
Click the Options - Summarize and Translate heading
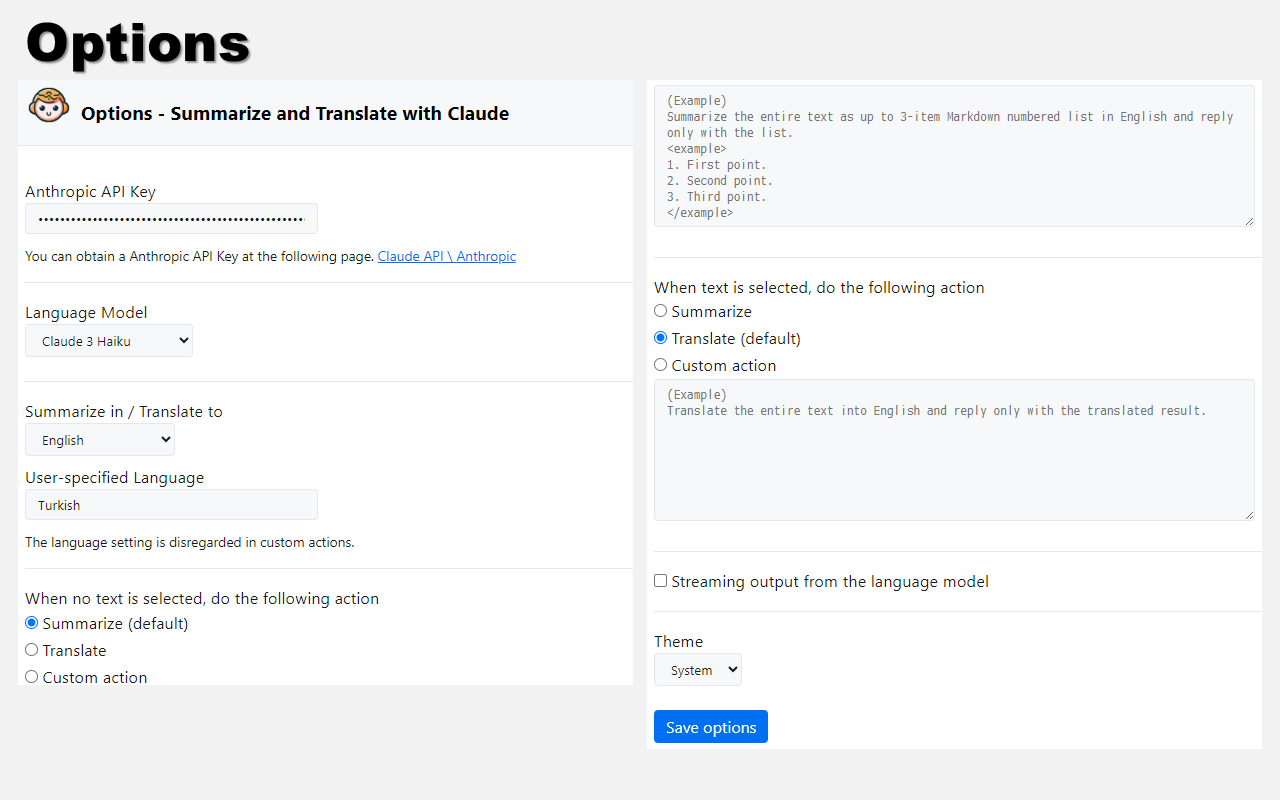click(295, 114)
